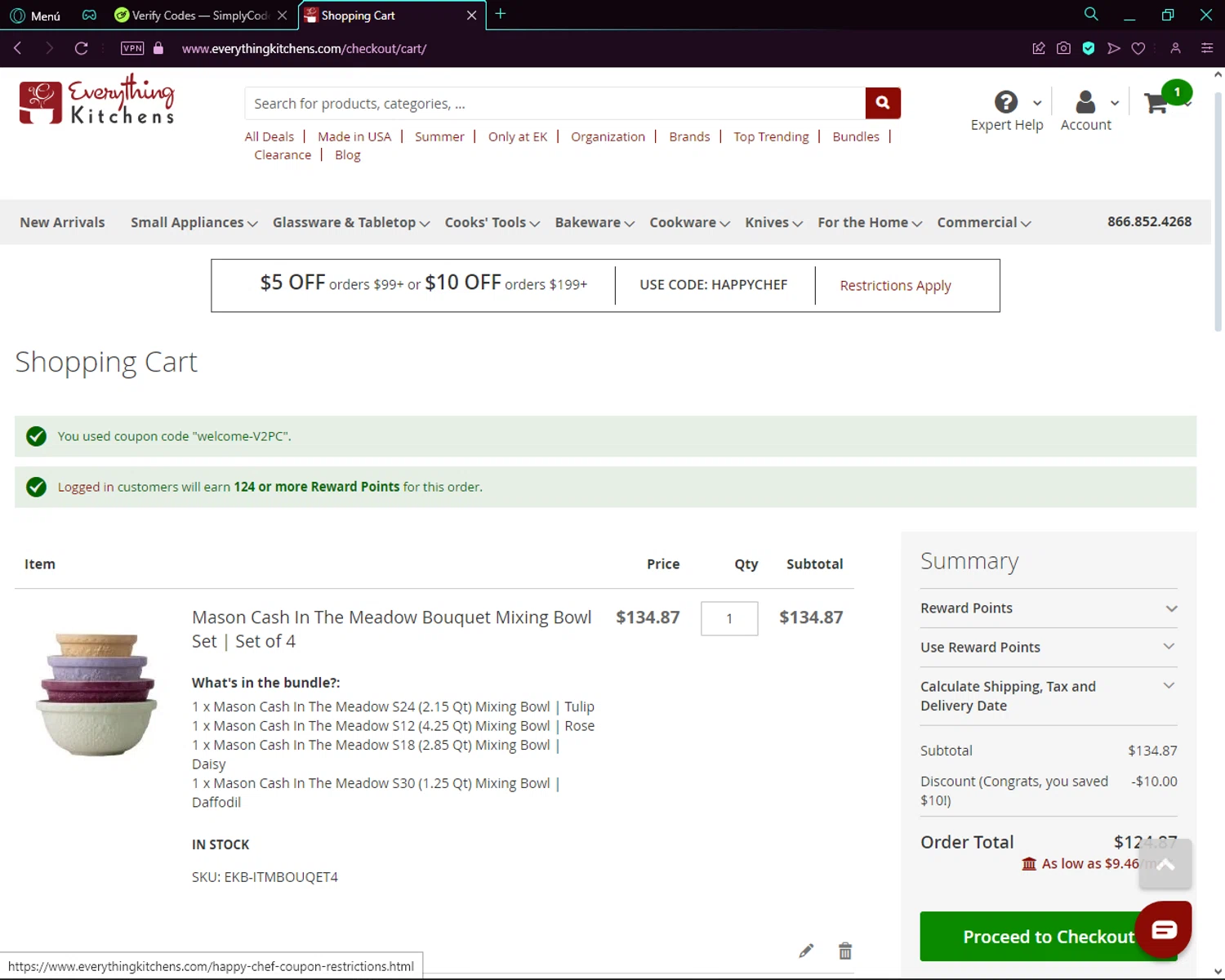
Task: Call the 866.852.4268 phone number
Action: tap(1149, 221)
